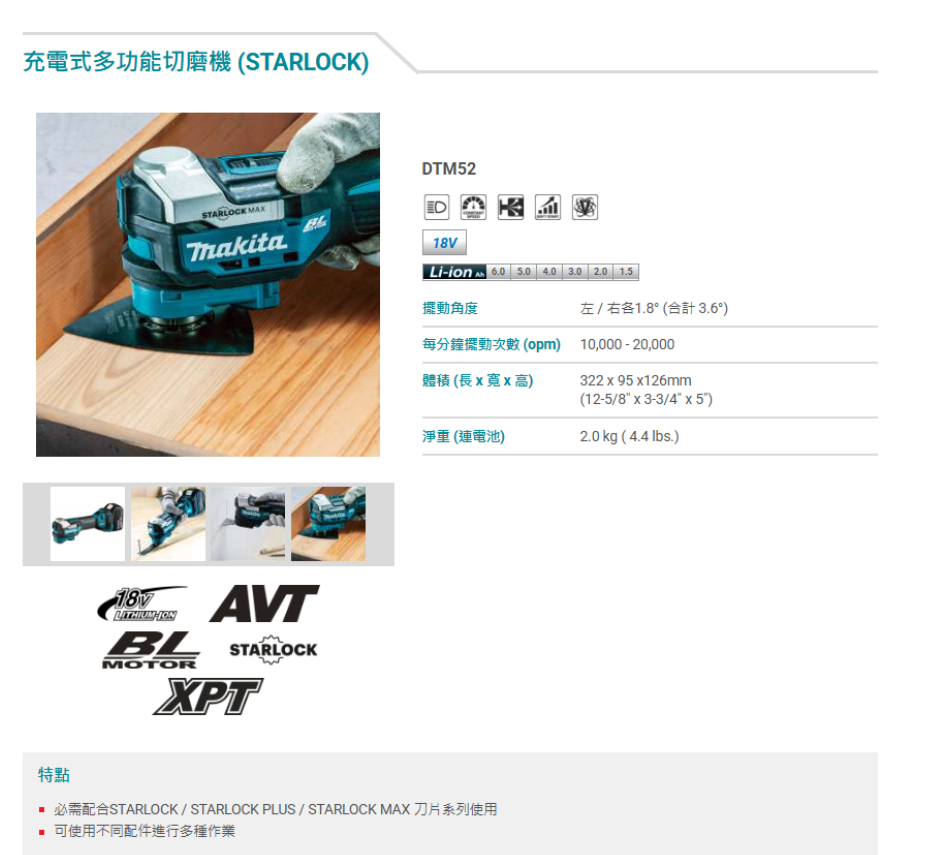Viewport: 943px width, 855px height.
Task: Select third thumbnail of wall cutting
Action: (x=248, y=524)
